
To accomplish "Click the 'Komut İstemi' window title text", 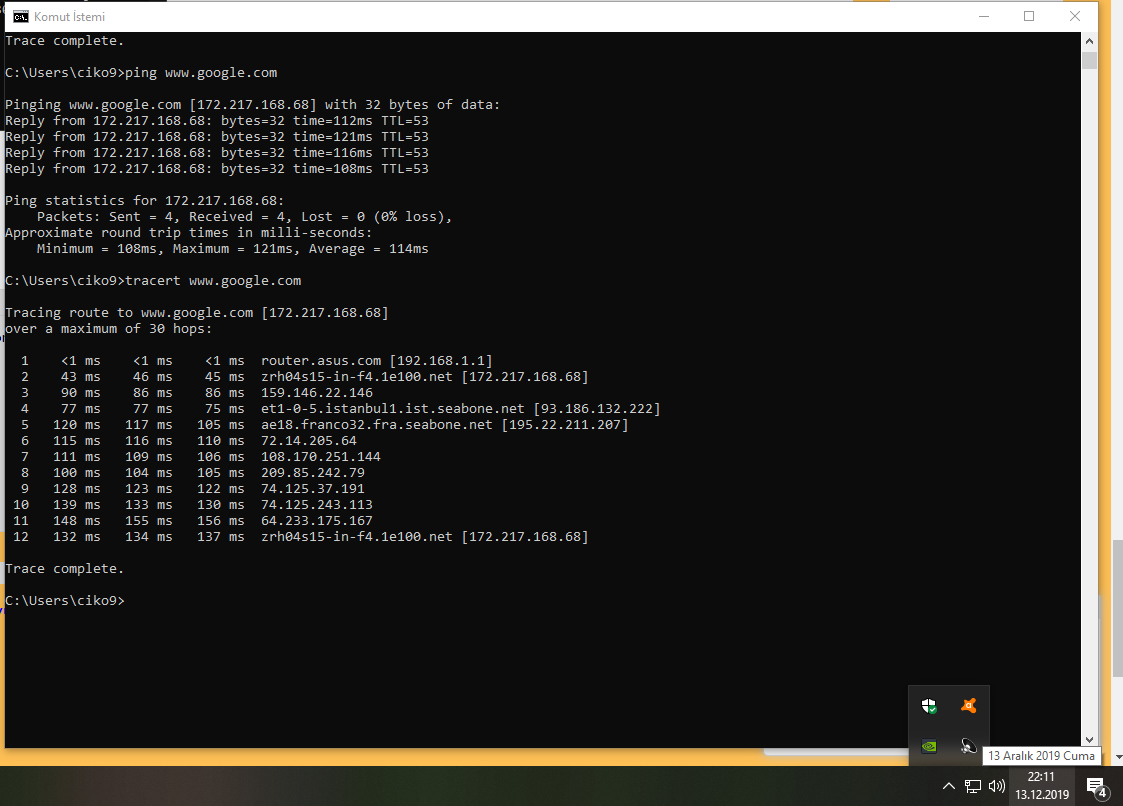I will [69, 16].
